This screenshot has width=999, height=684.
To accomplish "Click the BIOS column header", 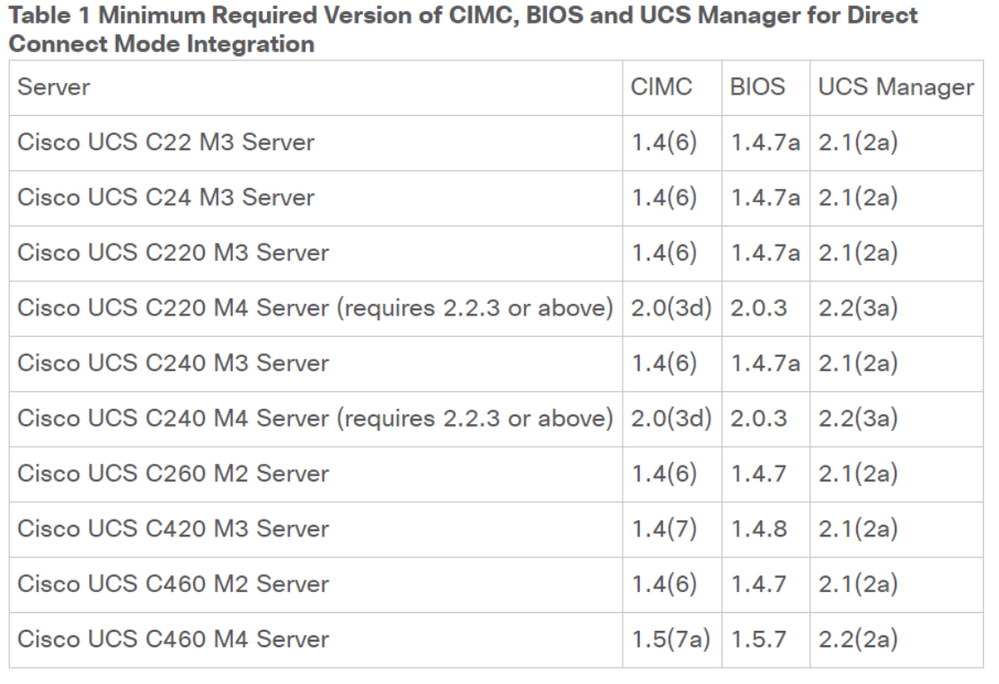I will pyautogui.click(x=757, y=87).
